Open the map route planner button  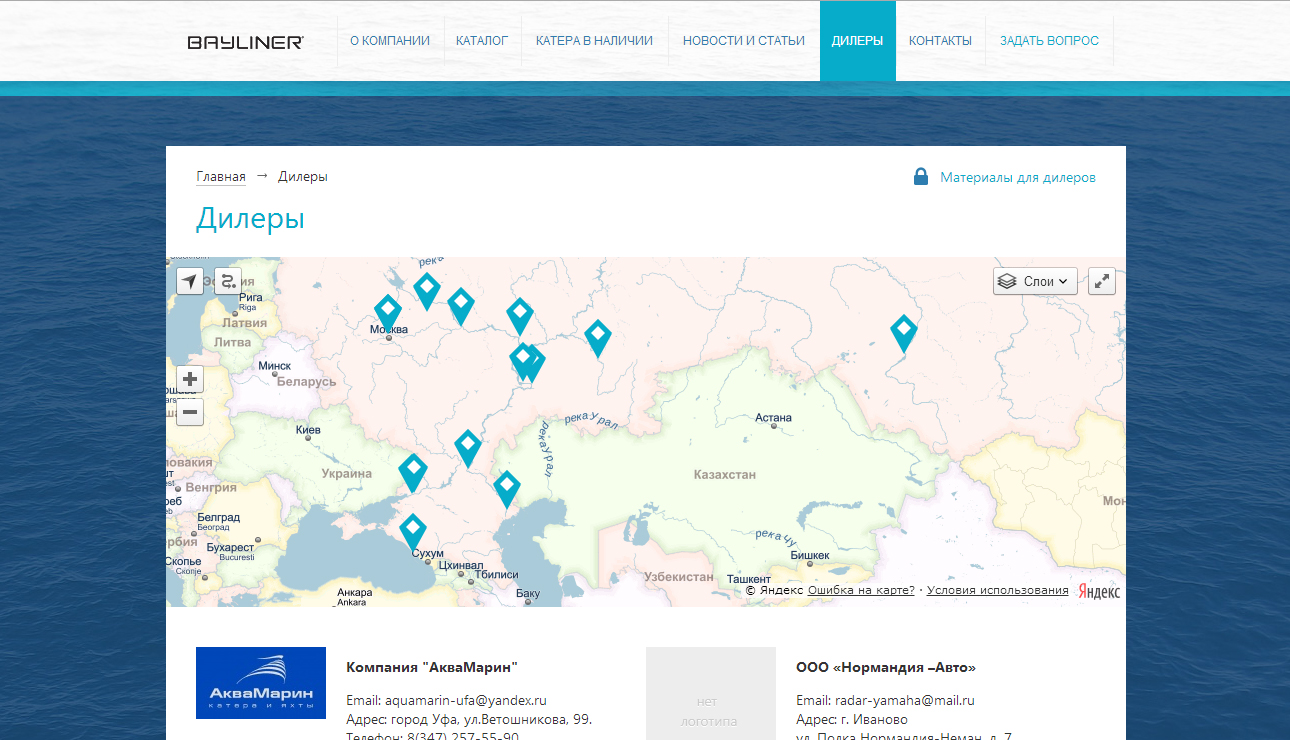228,281
